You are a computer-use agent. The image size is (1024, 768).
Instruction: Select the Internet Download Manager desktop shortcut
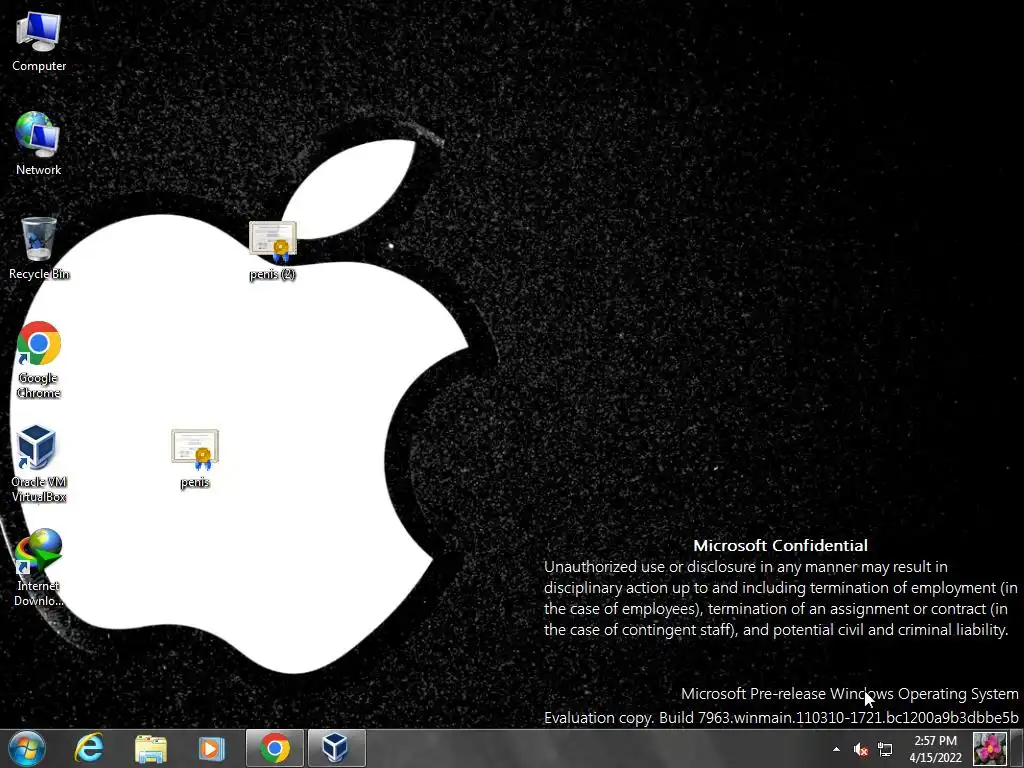39,568
